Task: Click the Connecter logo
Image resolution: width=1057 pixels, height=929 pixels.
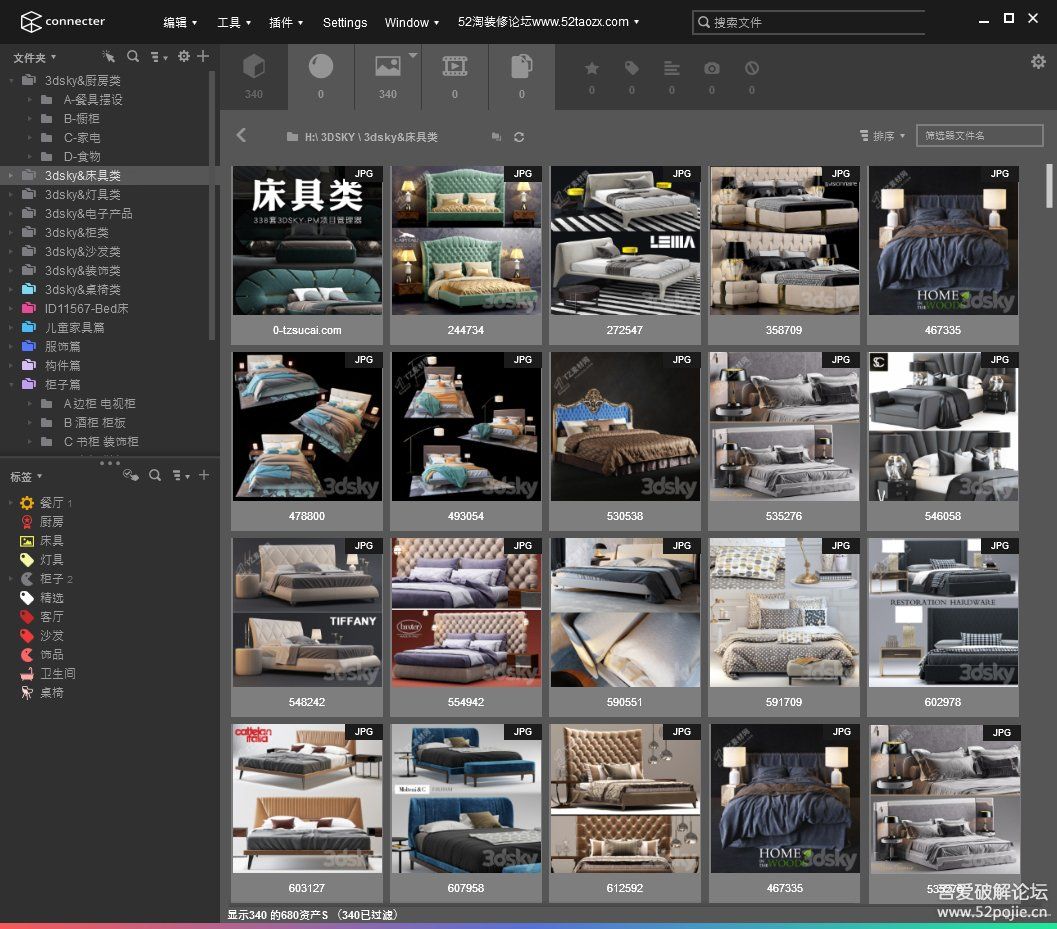Action: [x=63, y=22]
